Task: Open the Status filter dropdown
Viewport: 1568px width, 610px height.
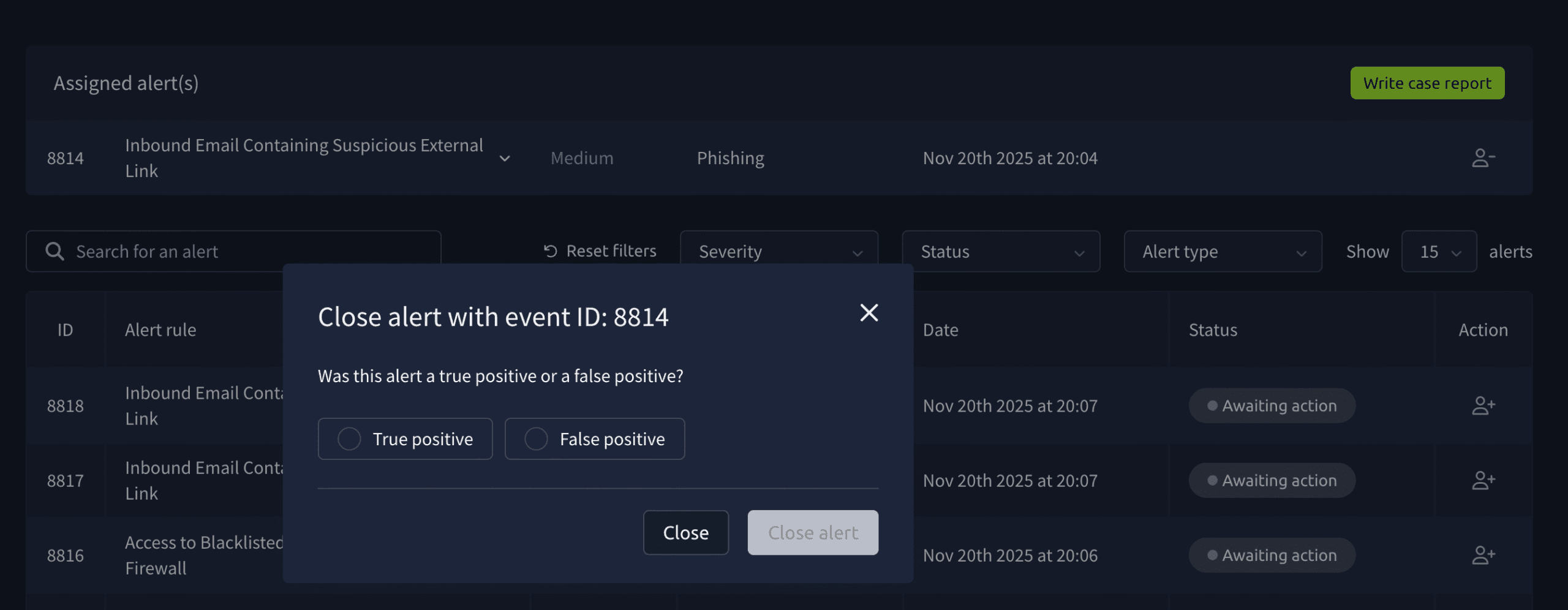Action: point(1000,251)
